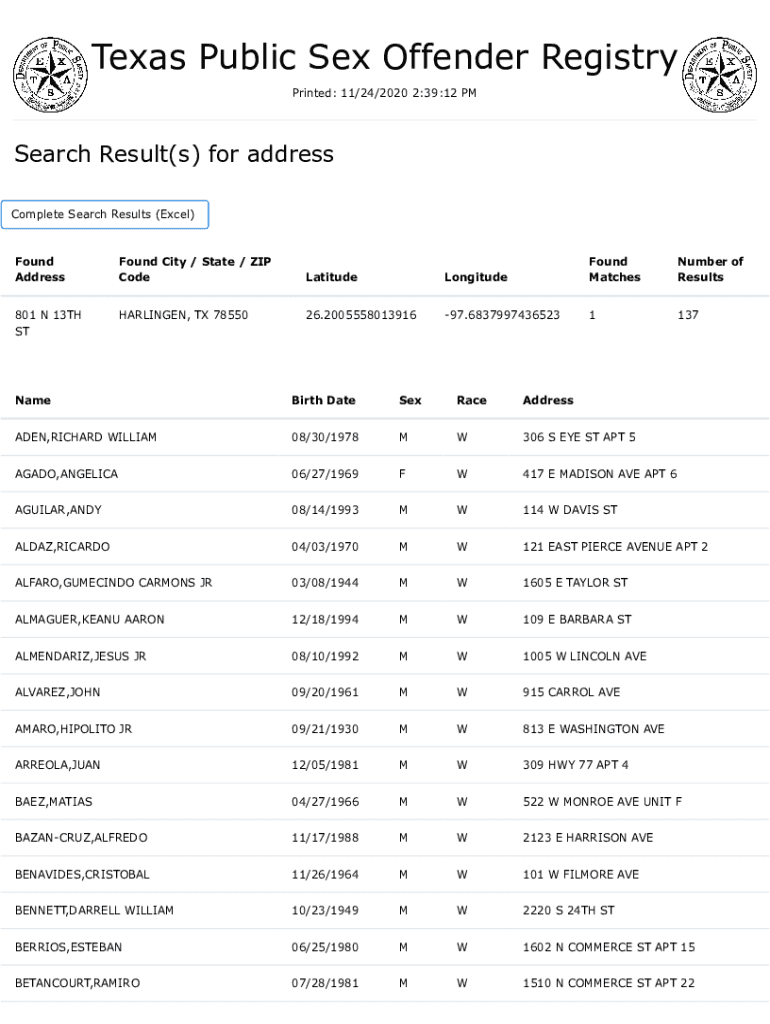Select the HARLINGEN, TX 78550 cell
Viewport: 770px width, 1024px height.
click(x=183, y=315)
